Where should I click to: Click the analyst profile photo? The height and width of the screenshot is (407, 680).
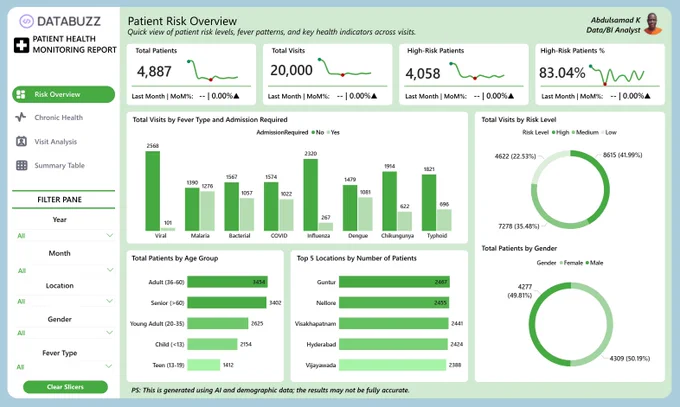tap(653, 24)
